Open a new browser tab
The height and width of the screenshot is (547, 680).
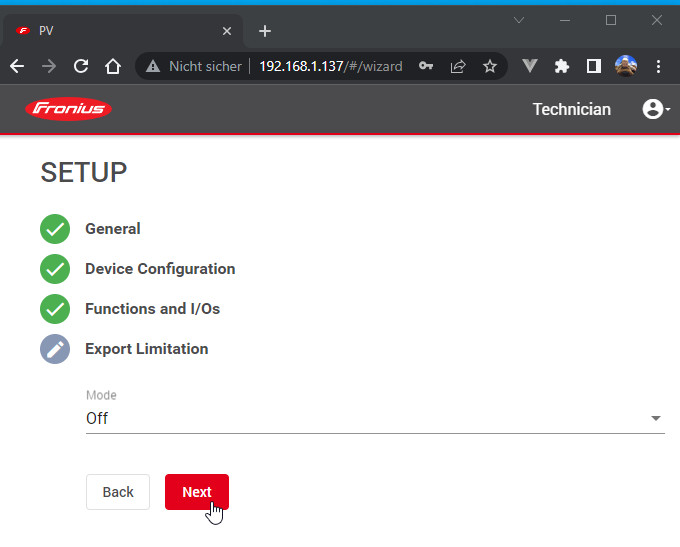pos(265,31)
